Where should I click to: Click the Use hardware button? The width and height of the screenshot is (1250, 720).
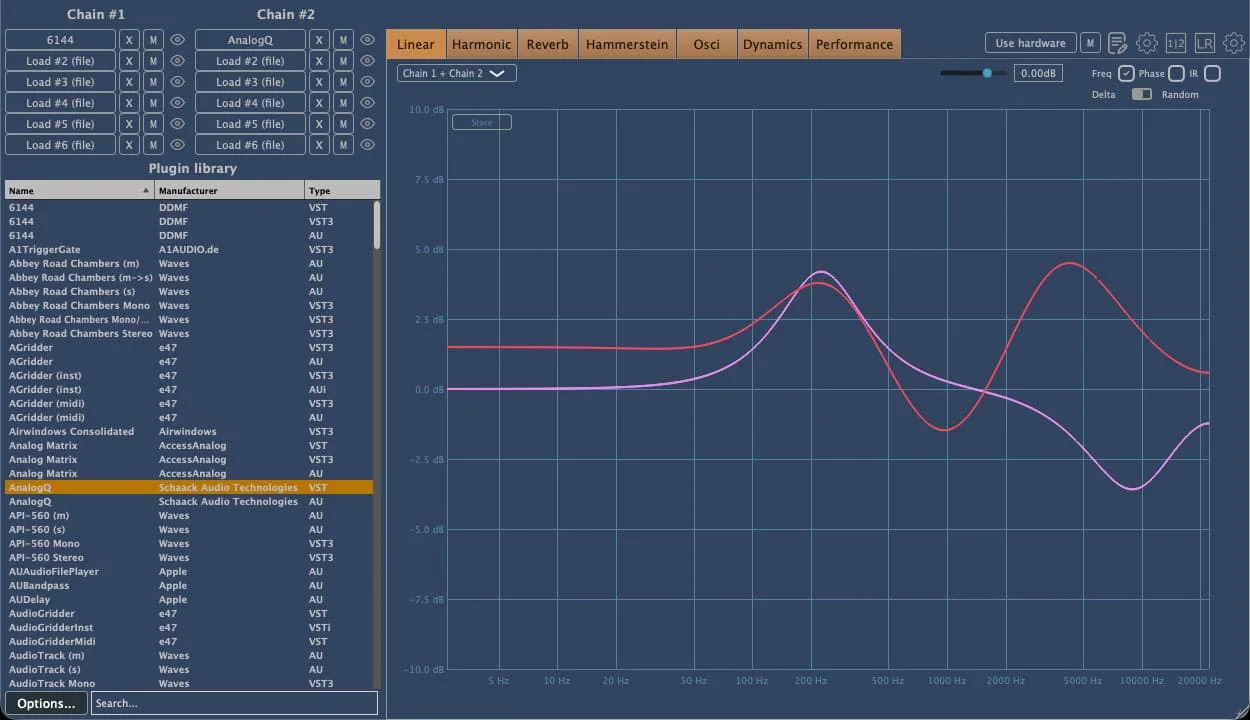click(x=1030, y=43)
